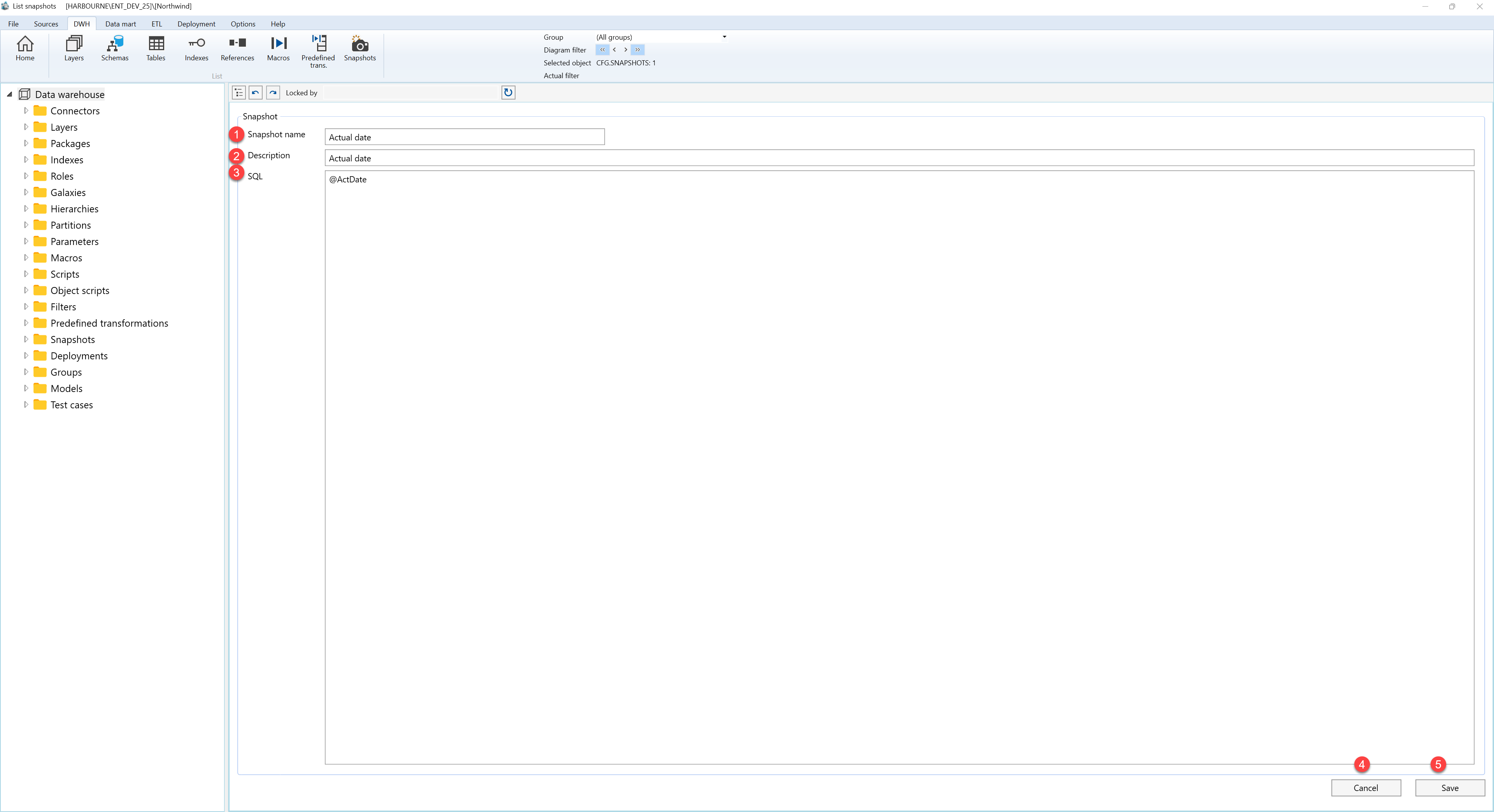The width and height of the screenshot is (1494, 812).
Task: Click into the SQL text area
Action: click(900, 467)
